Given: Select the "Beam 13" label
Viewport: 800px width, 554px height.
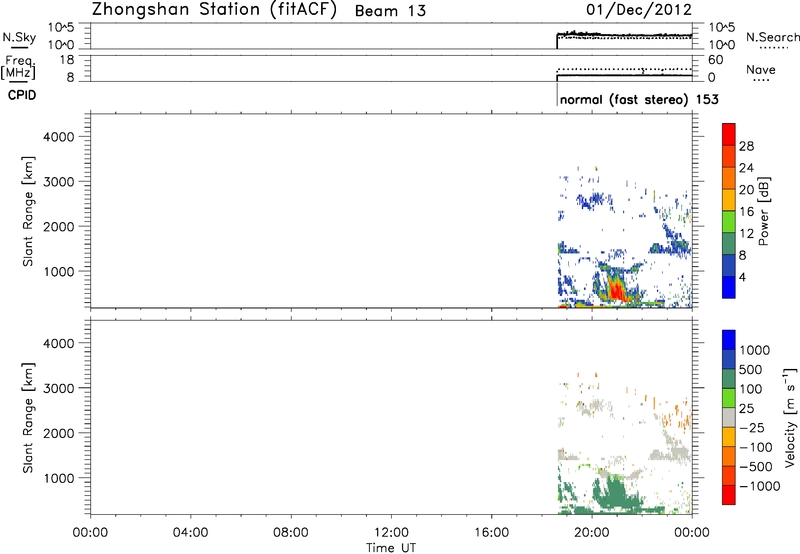Looking at the screenshot, I should tap(390, 11).
